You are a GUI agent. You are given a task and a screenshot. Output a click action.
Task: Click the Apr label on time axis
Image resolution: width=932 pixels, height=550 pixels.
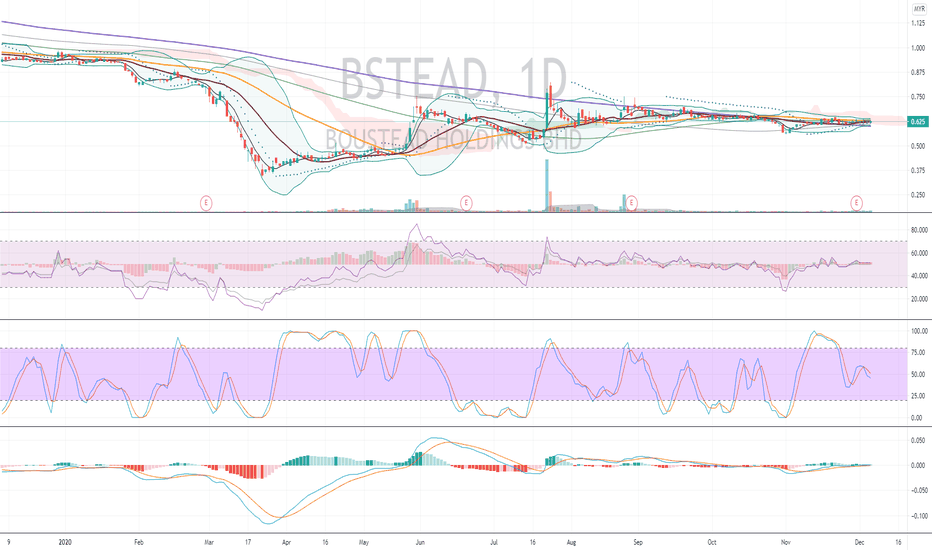(x=286, y=542)
